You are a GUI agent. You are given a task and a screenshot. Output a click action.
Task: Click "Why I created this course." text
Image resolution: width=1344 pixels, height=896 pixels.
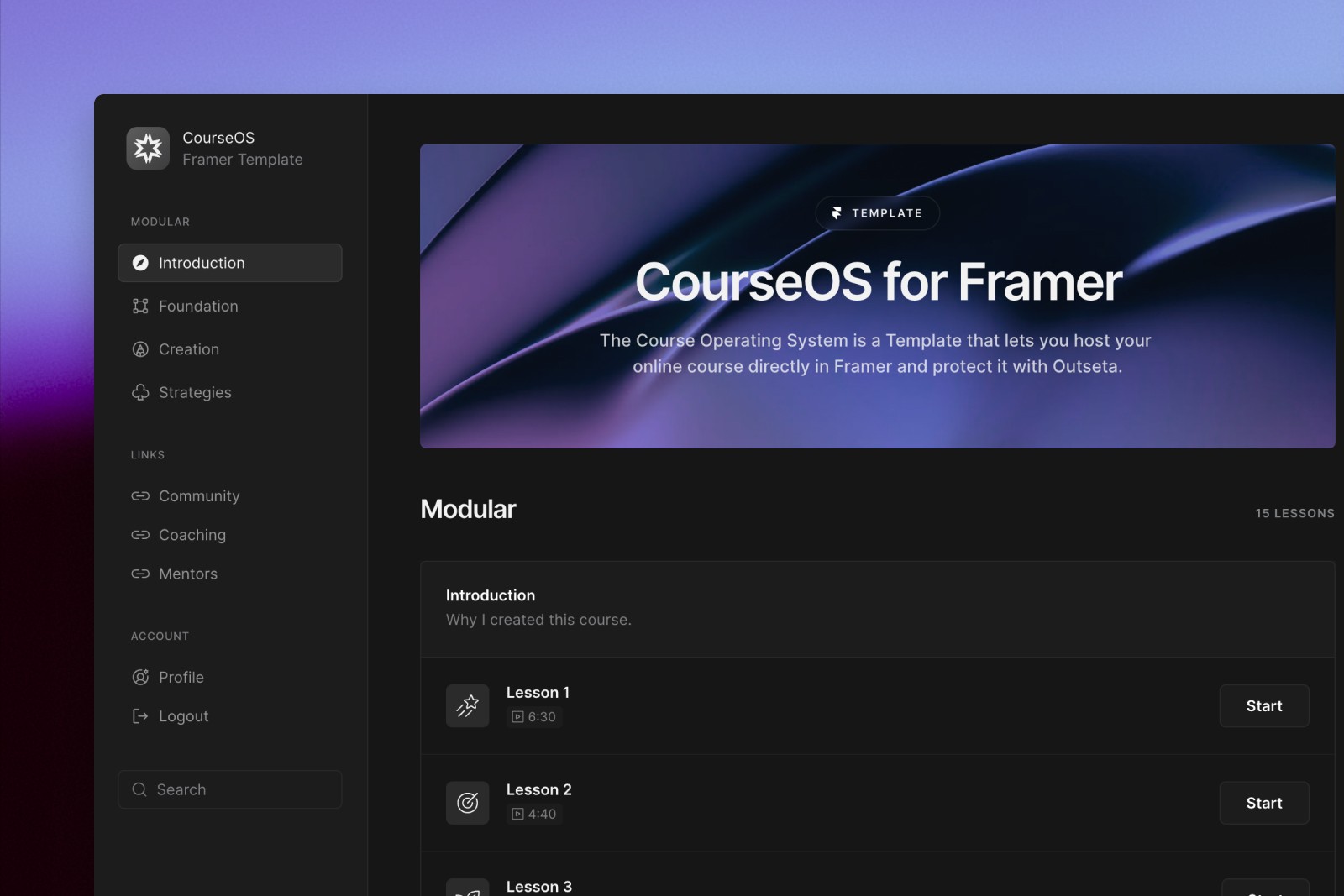pos(538,620)
